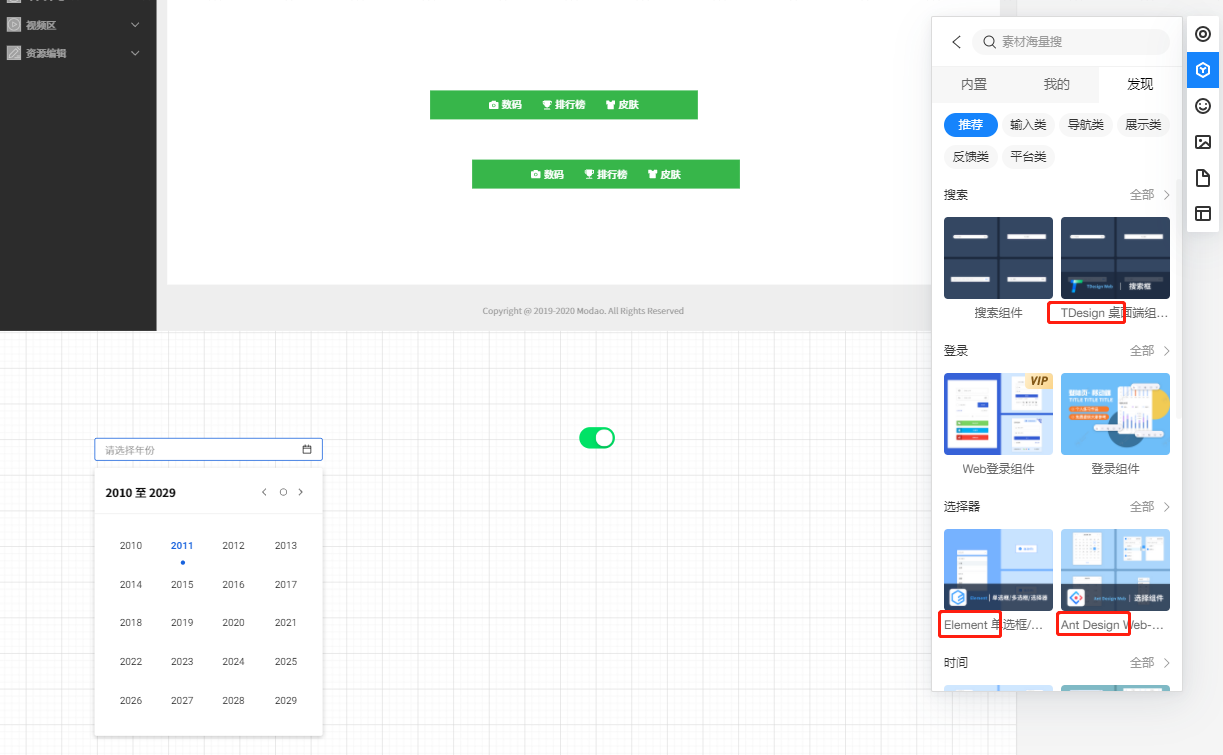
Task: Expand the 资源编辑 sidebar section
Action: 135,53
